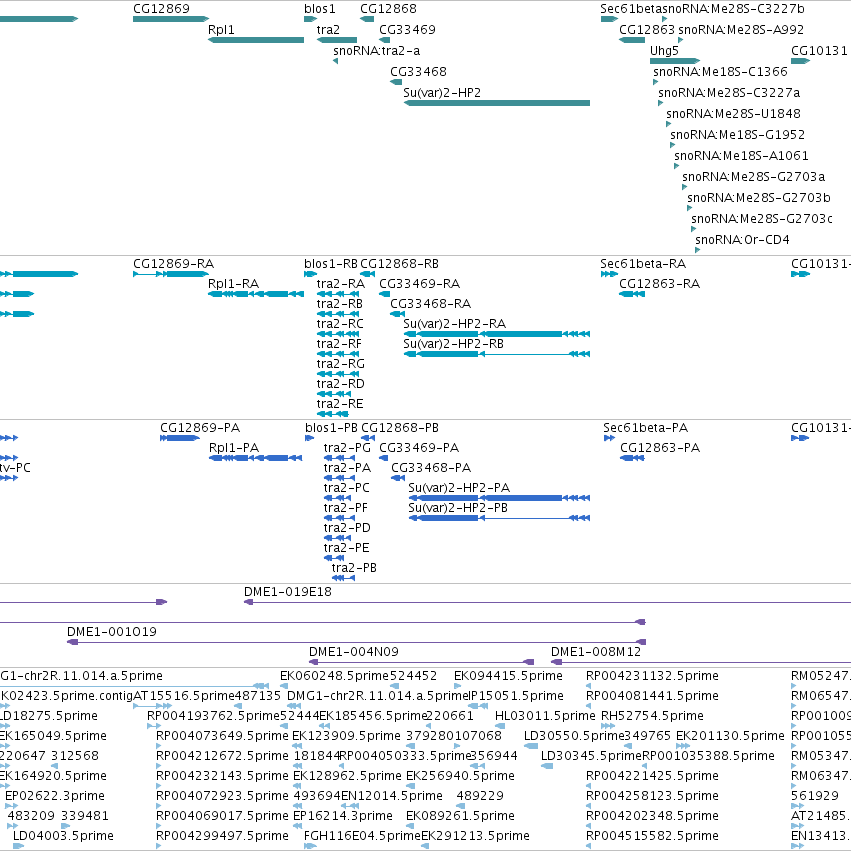Select the RP004231132.5prime EST label

click(652, 676)
